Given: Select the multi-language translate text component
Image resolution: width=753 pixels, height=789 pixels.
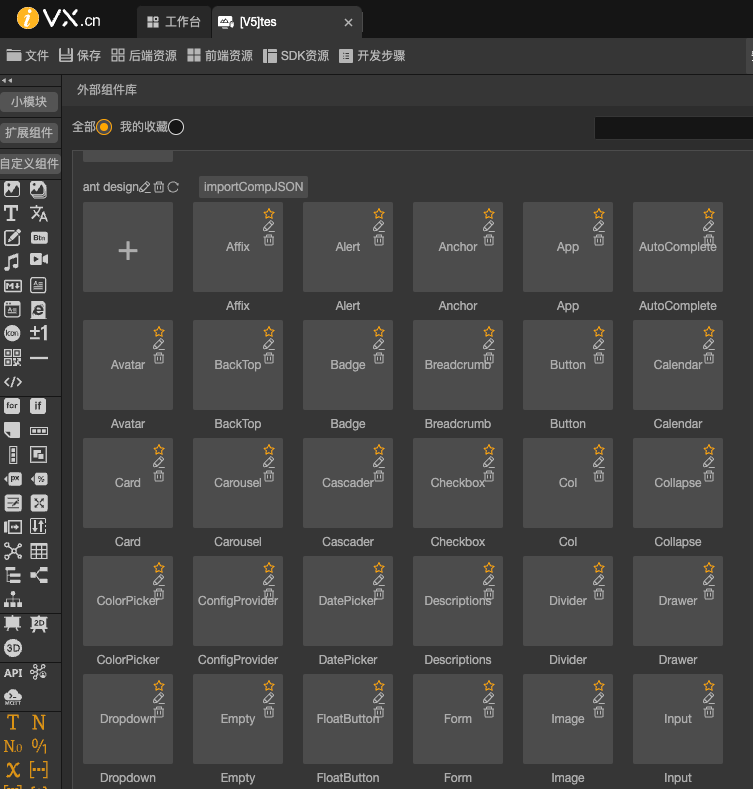Looking at the screenshot, I should 39,214.
